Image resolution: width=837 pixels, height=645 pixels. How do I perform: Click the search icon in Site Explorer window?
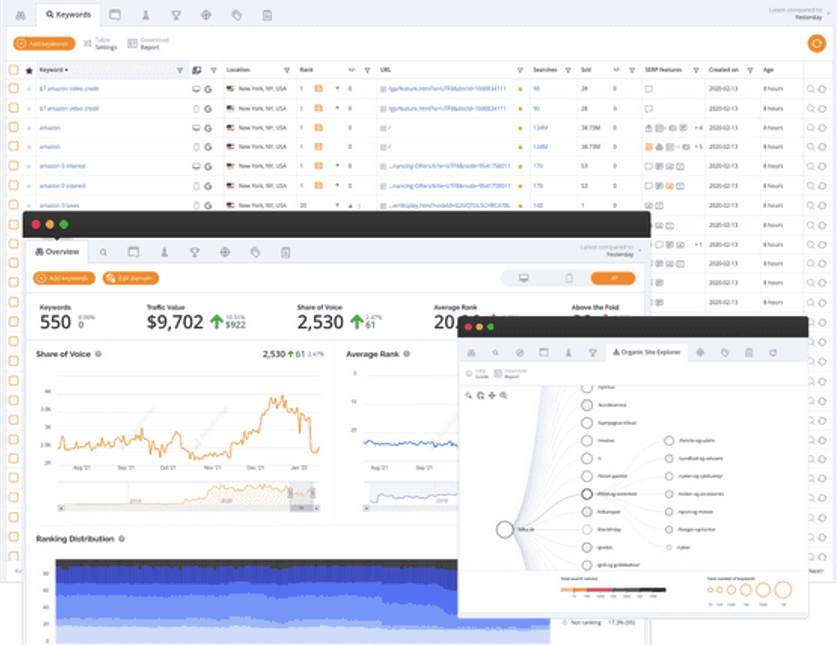(495, 353)
